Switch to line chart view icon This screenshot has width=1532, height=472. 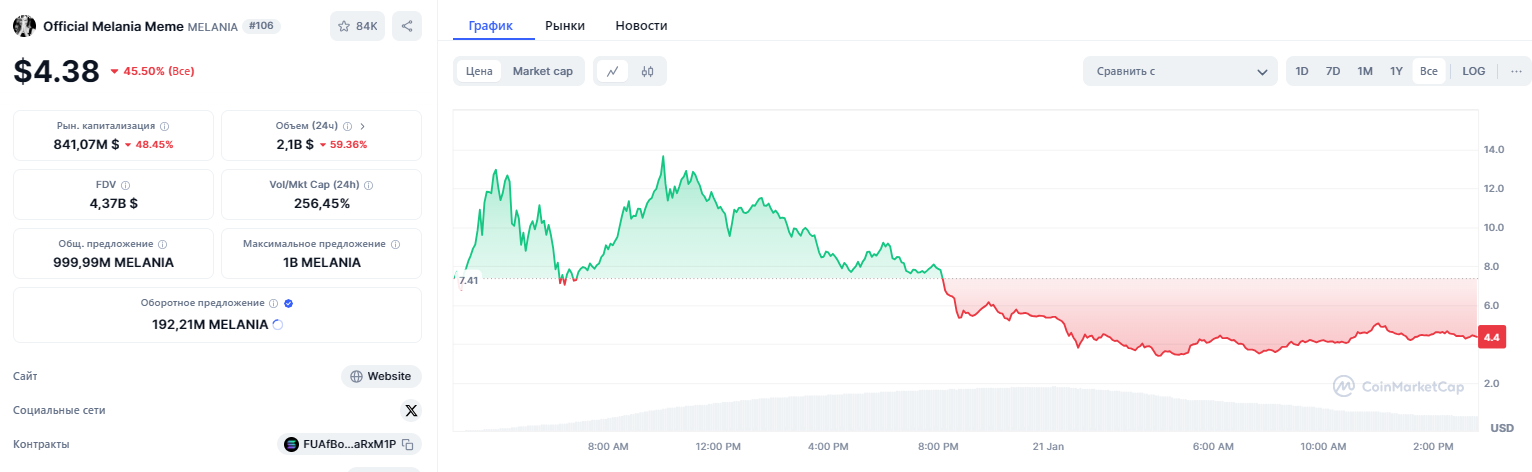(612, 71)
